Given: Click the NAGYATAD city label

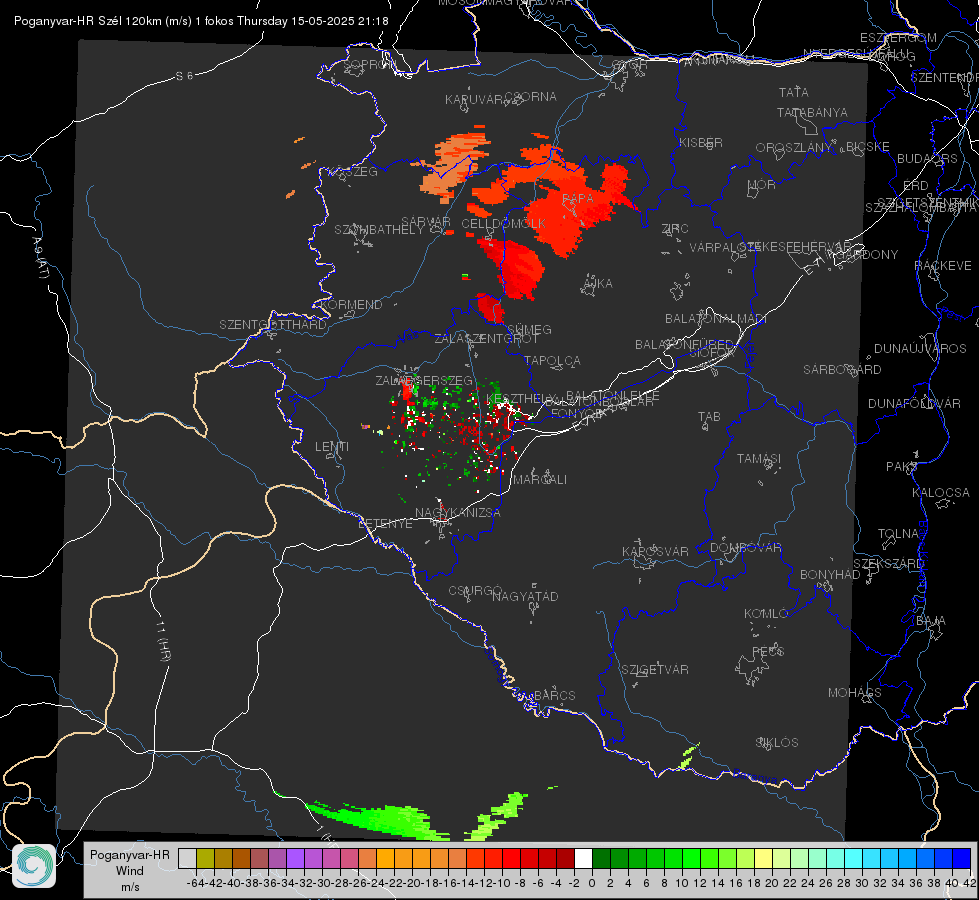Looking at the screenshot, I should tap(525, 597).
